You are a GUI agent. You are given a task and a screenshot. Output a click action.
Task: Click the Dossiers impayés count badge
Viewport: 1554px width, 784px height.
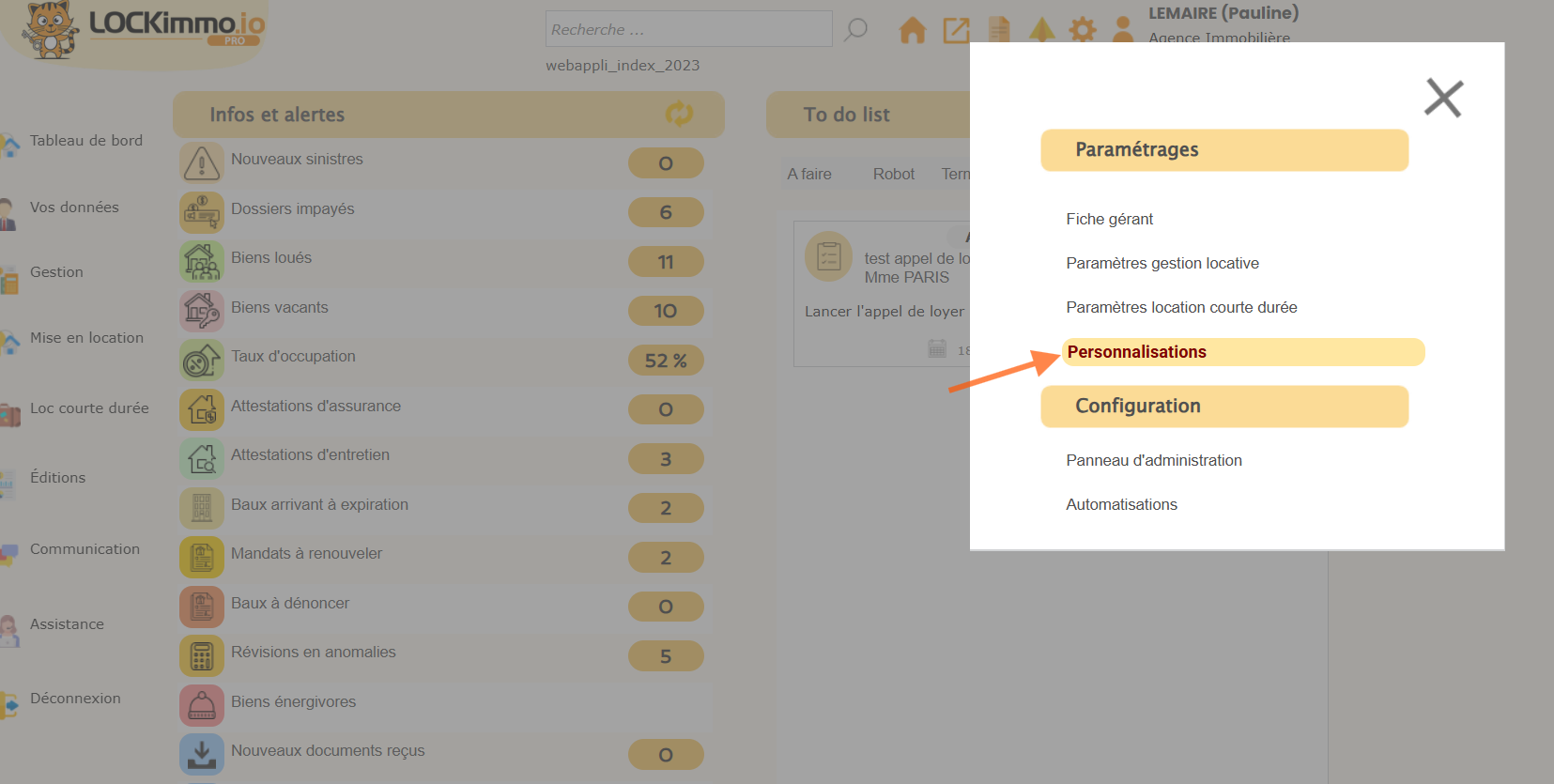665,213
